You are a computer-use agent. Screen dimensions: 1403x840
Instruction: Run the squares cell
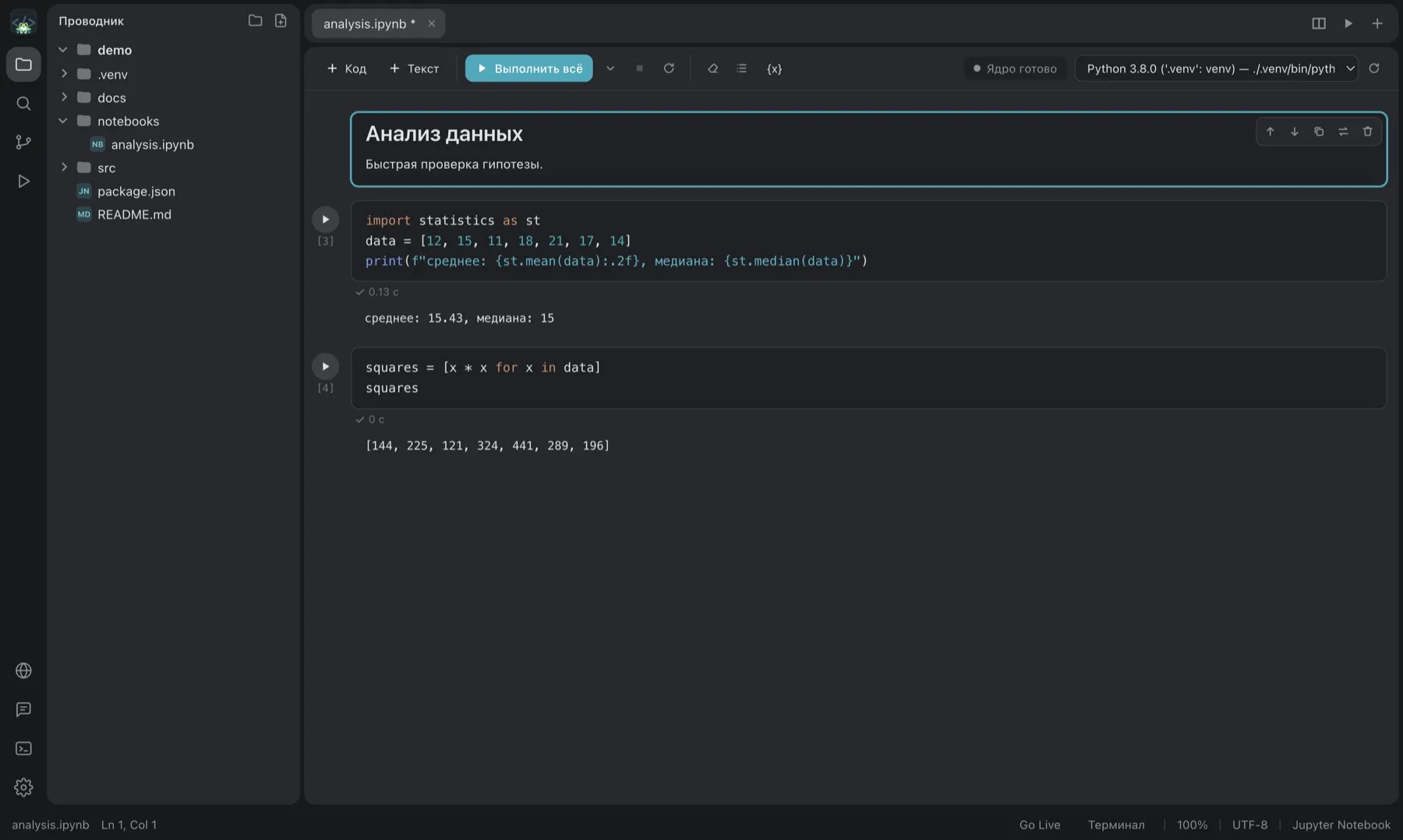[325, 366]
